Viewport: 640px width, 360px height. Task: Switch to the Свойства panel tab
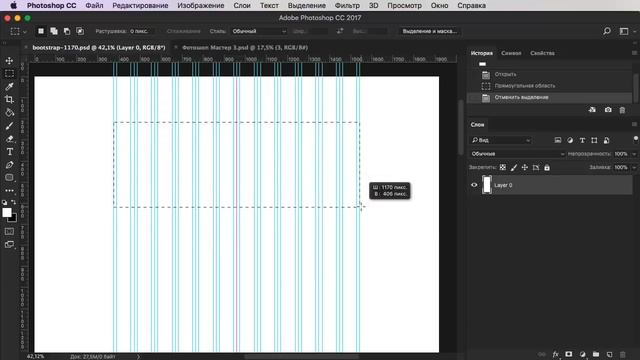pos(542,53)
